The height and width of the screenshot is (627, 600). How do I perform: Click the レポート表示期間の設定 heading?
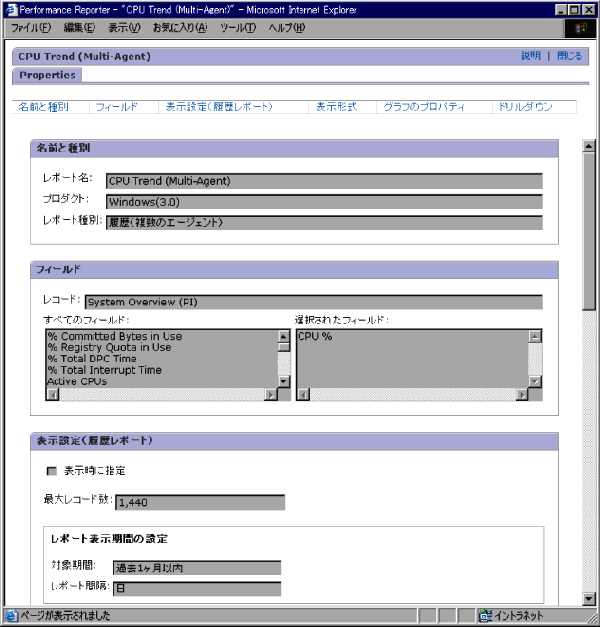point(109,539)
